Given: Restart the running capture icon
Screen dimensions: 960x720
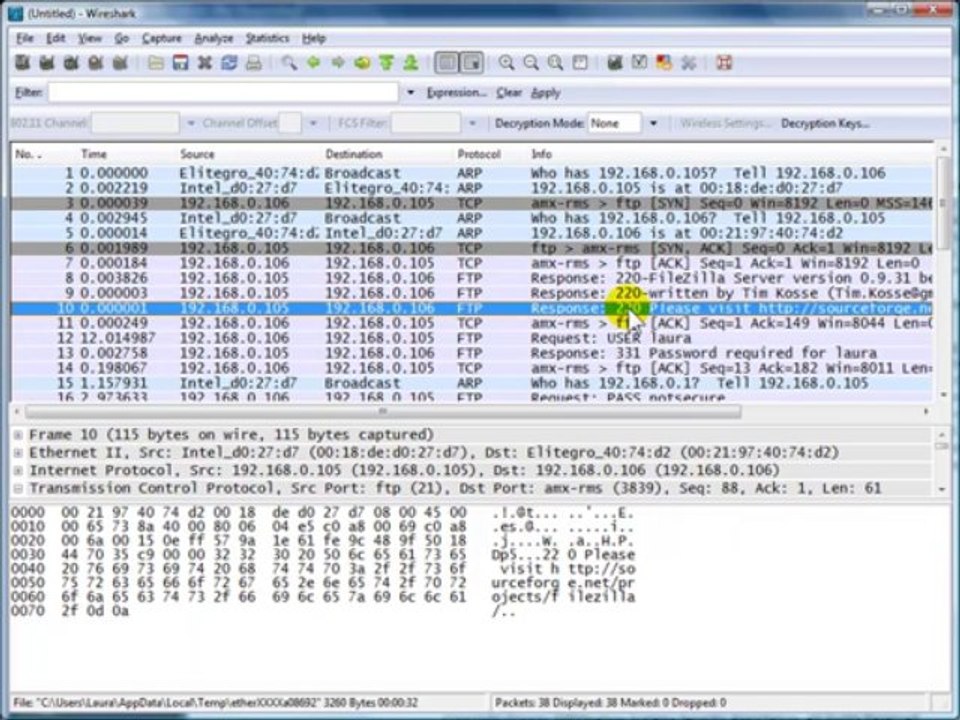Looking at the screenshot, I should (120, 62).
